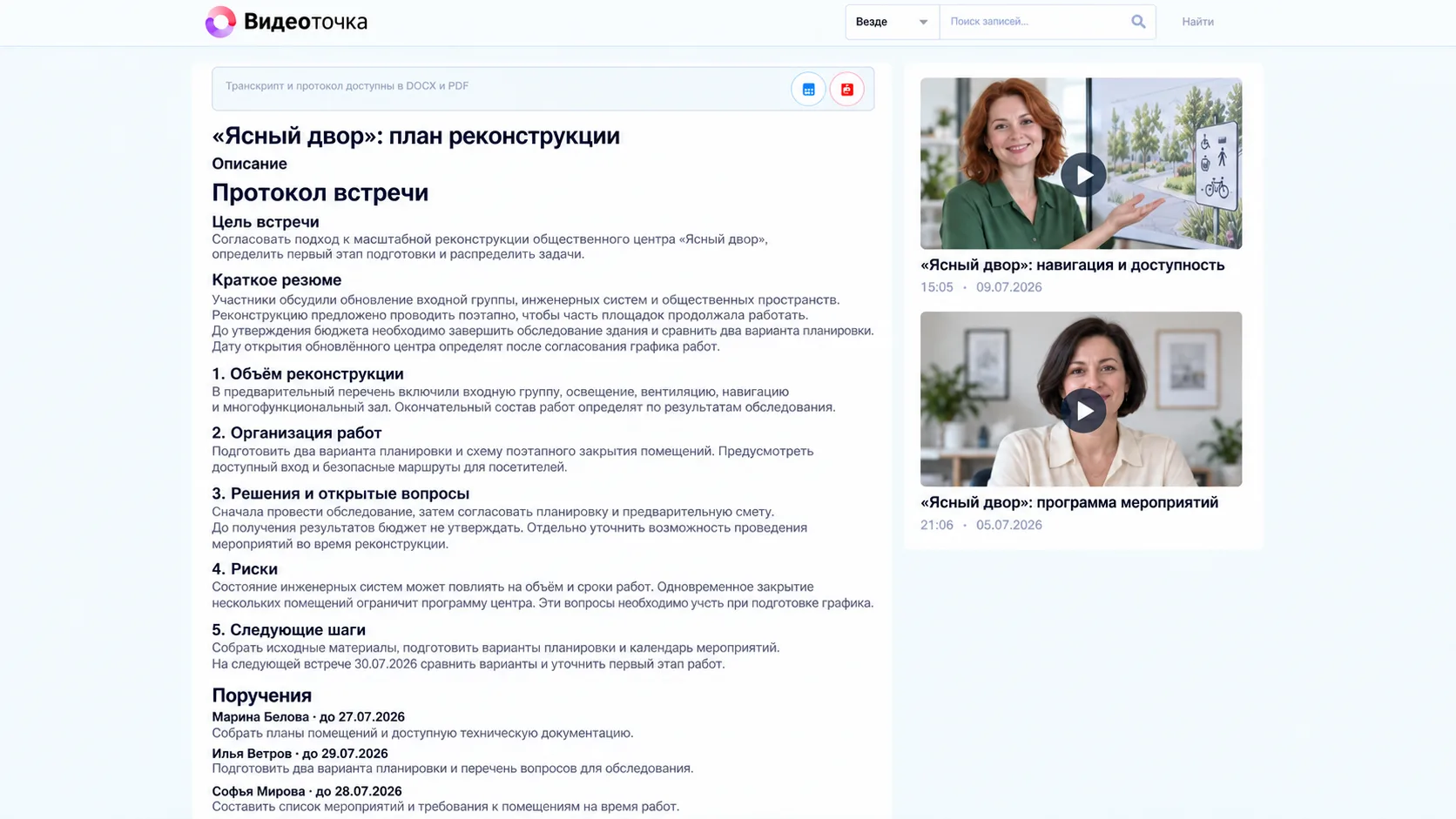Open «Ясный двор»: программа мероприятий title
Image resolution: width=1456 pixels, height=819 pixels.
[x=1069, y=502]
